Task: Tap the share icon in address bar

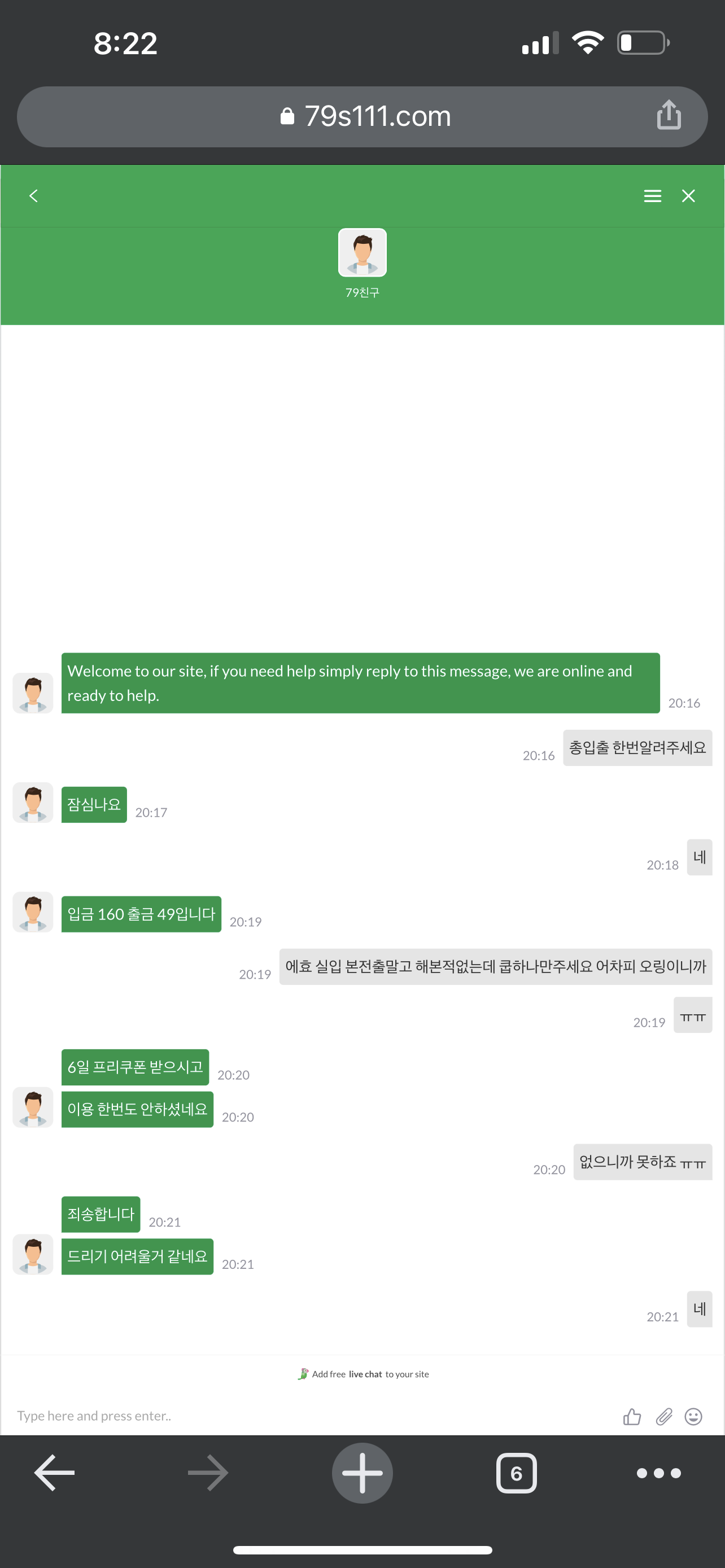Action: pyautogui.click(x=669, y=115)
